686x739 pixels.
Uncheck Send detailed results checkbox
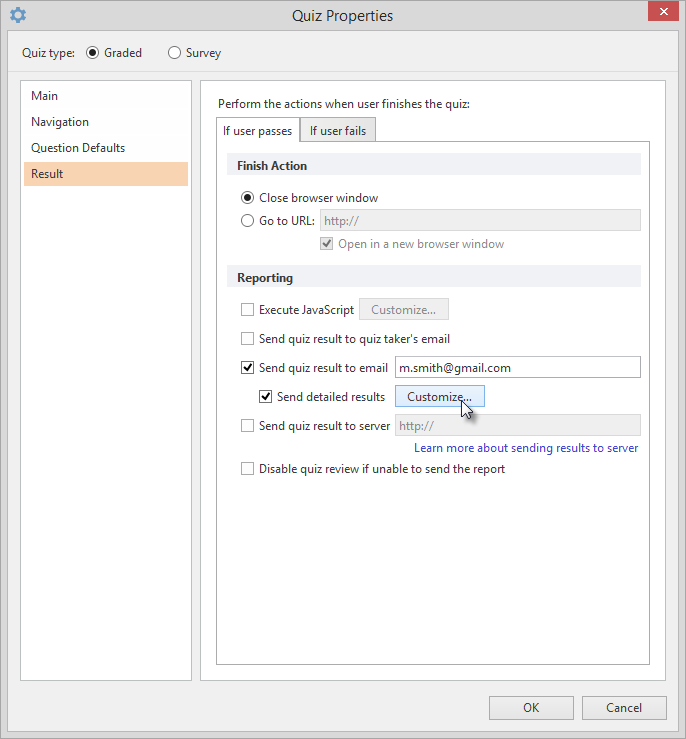pyautogui.click(x=266, y=397)
